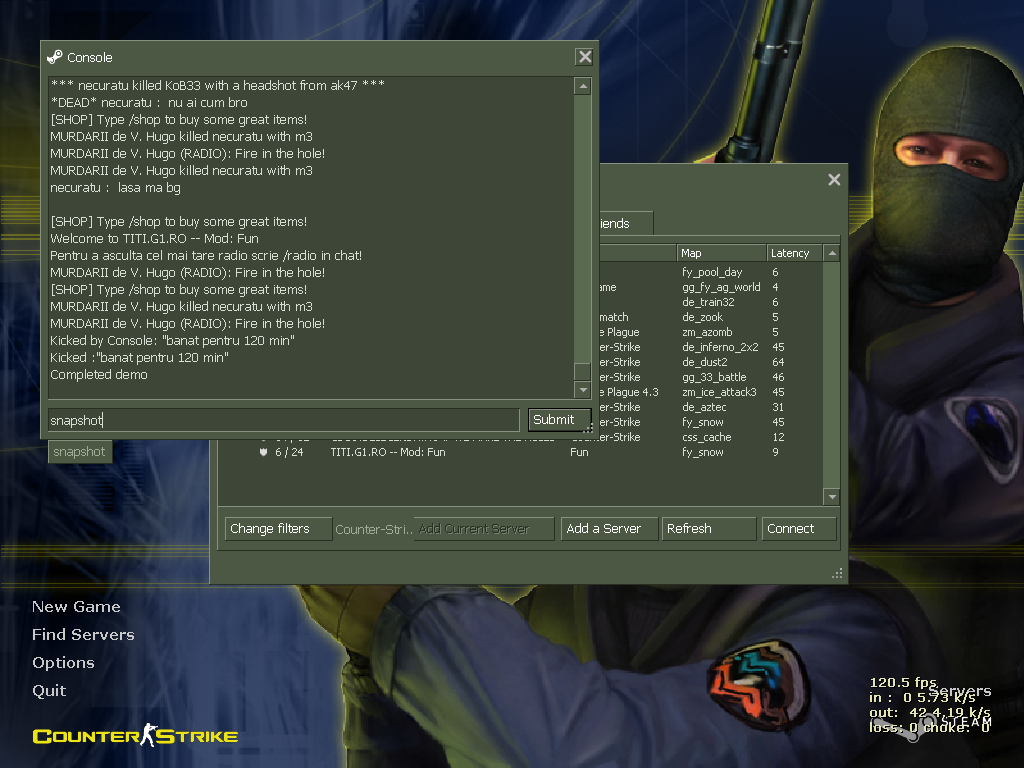Image resolution: width=1024 pixels, height=768 pixels.
Task: Click the server list scrollbar track
Action: [831, 376]
